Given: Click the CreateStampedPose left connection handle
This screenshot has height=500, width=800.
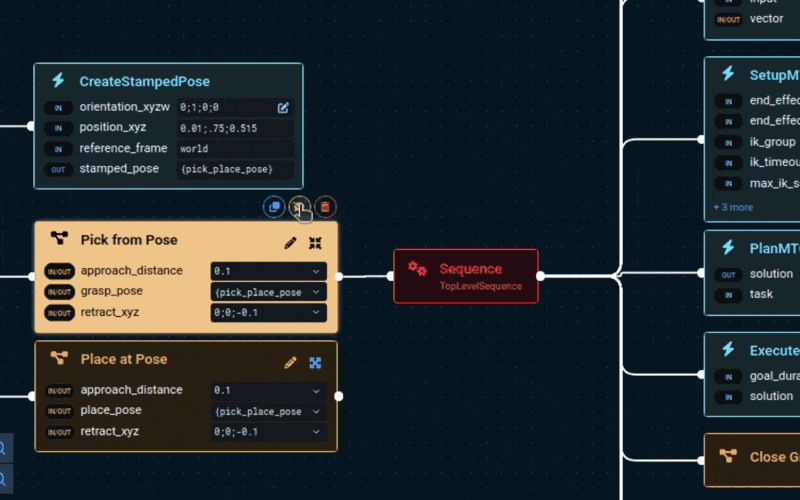Looking at the screenshot, I should pos(31,126).
